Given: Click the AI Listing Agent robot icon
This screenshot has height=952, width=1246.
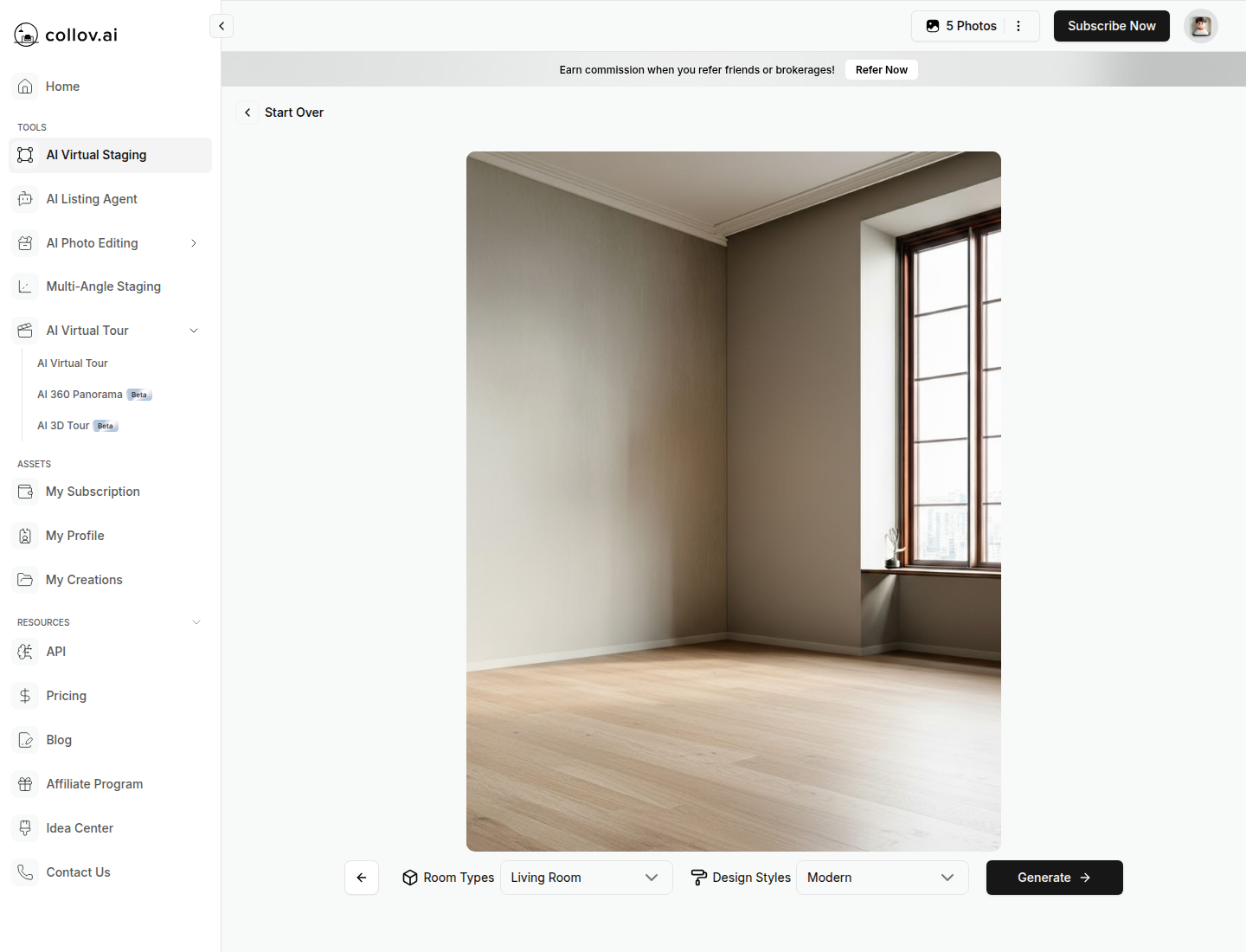Looking at the screenshot, I should click(x=25, y=199).
